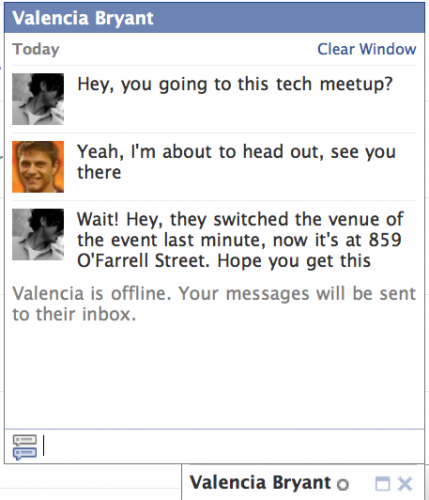The width and height of the screenshot is (429, 500).
Task: Select the Valencia Bryant tab at bottom
Action: pyautogui.click(x=260, y=482)
